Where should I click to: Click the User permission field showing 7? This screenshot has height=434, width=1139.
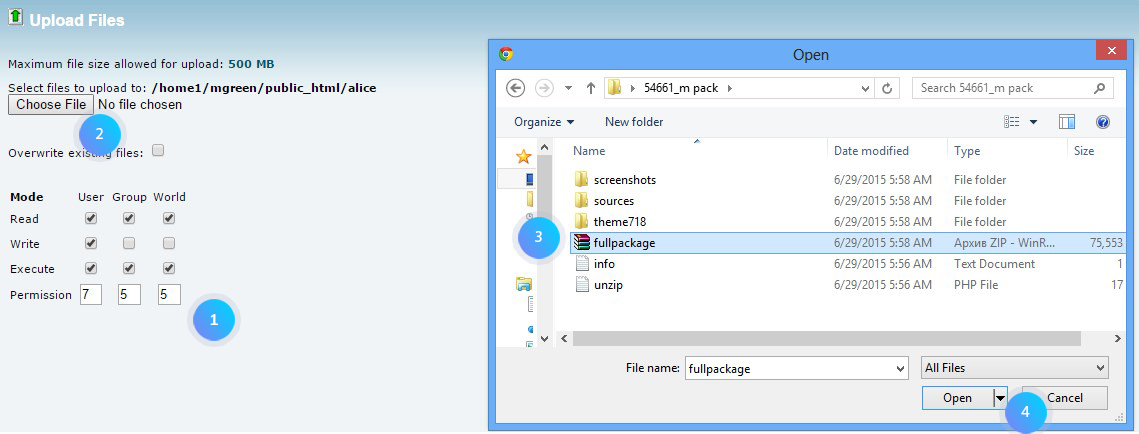90,294
